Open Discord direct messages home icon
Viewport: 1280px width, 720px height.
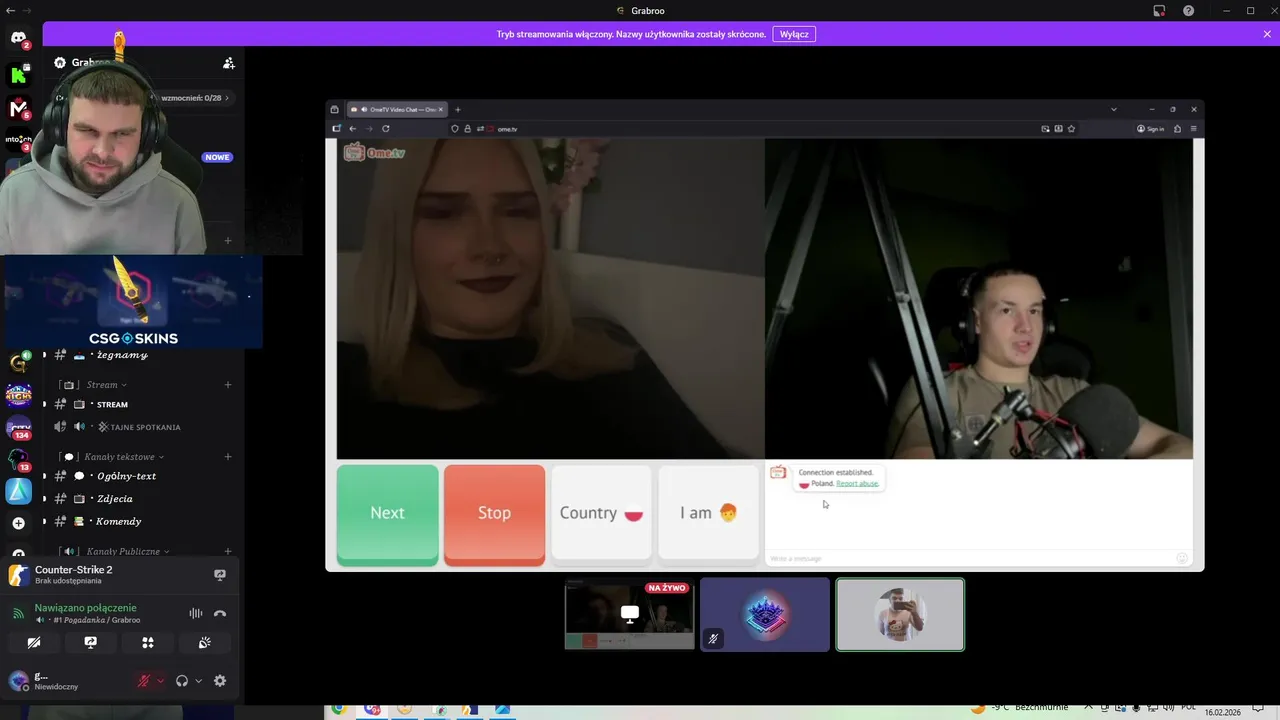click(x=18, y=39)
